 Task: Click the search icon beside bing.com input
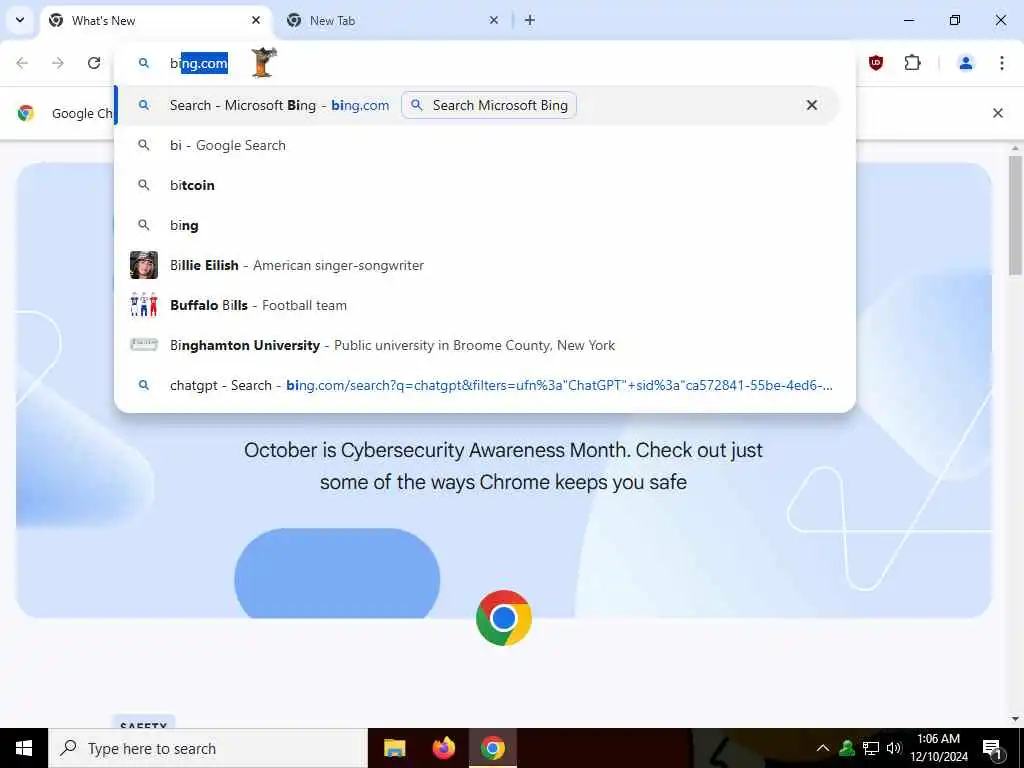(144, 63)
